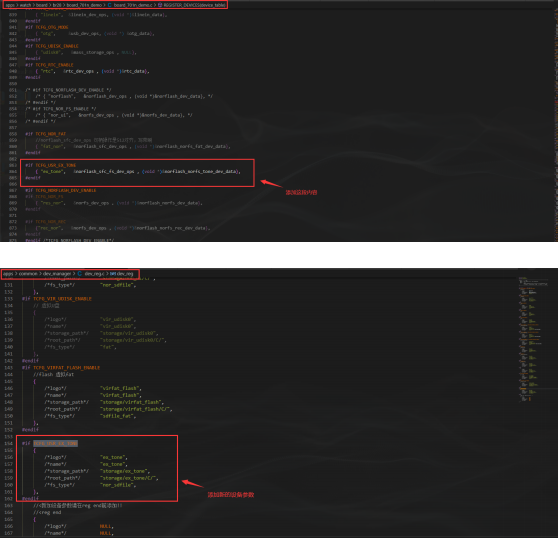Click the TCFG_RTC_ENABLE macro
Viewport: 558px width, 538px height.
[x=54, y=65]
